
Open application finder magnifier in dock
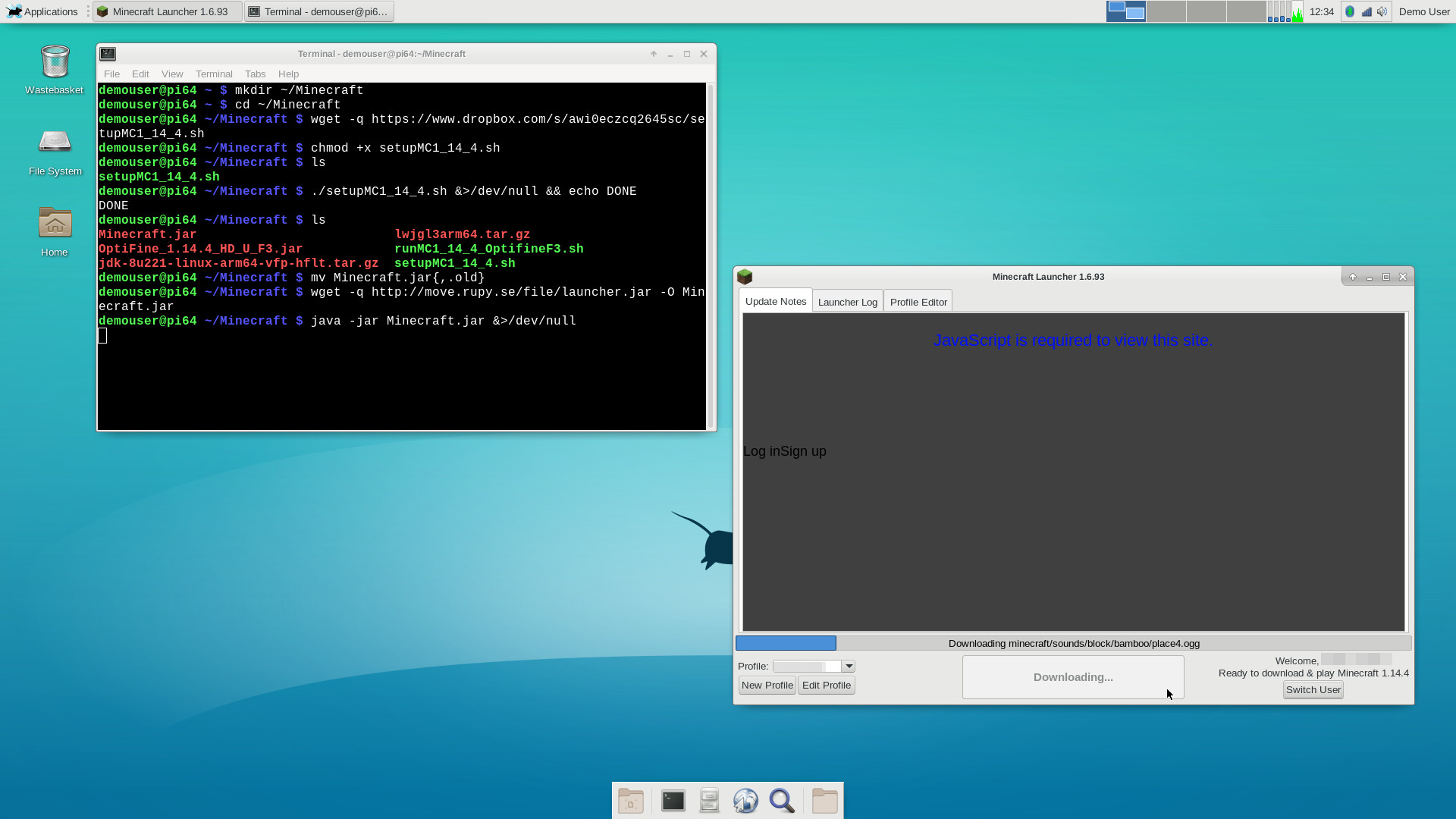(x=782, y=801)
